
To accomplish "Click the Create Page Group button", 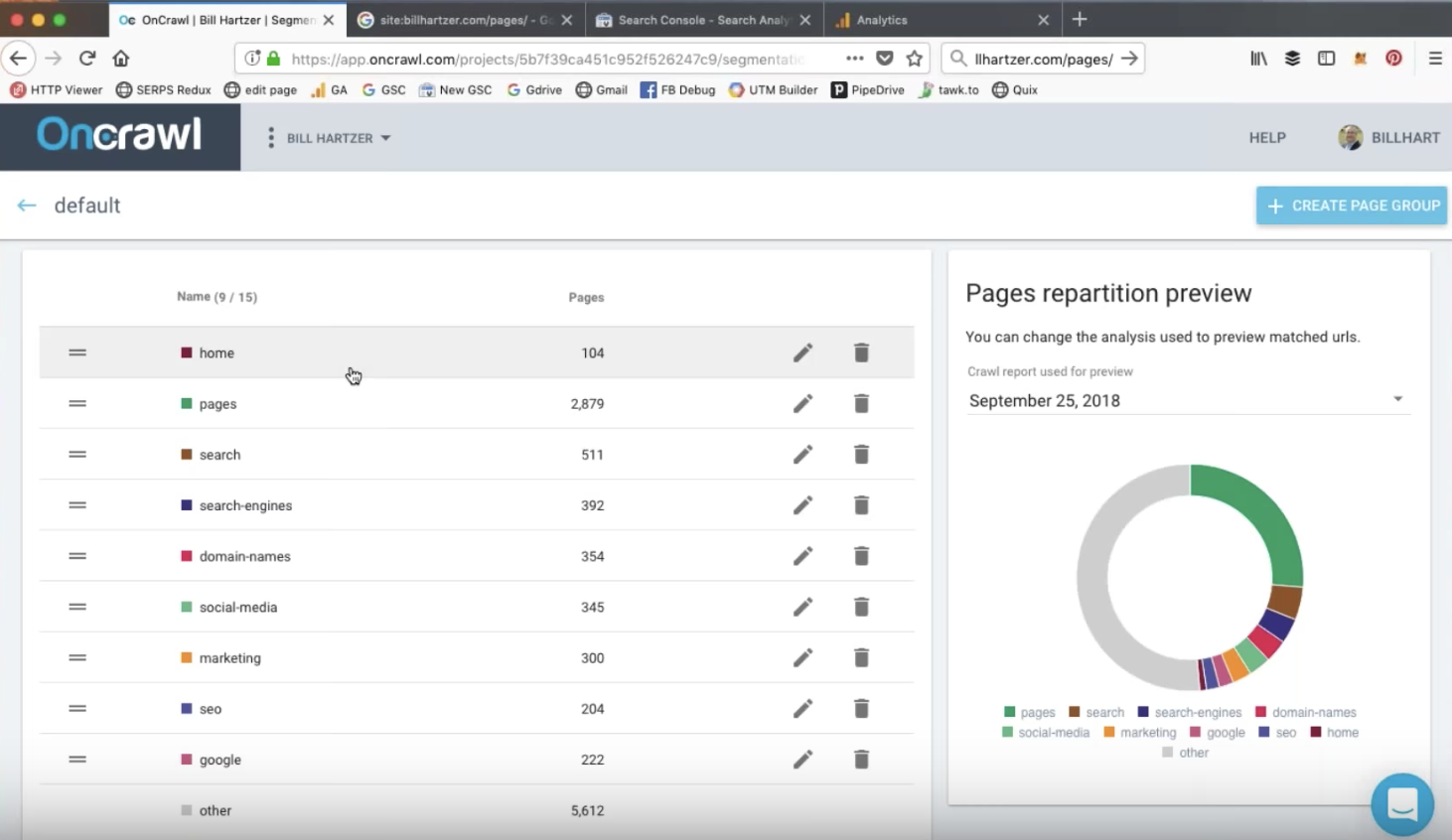I will click(1351, 206).
